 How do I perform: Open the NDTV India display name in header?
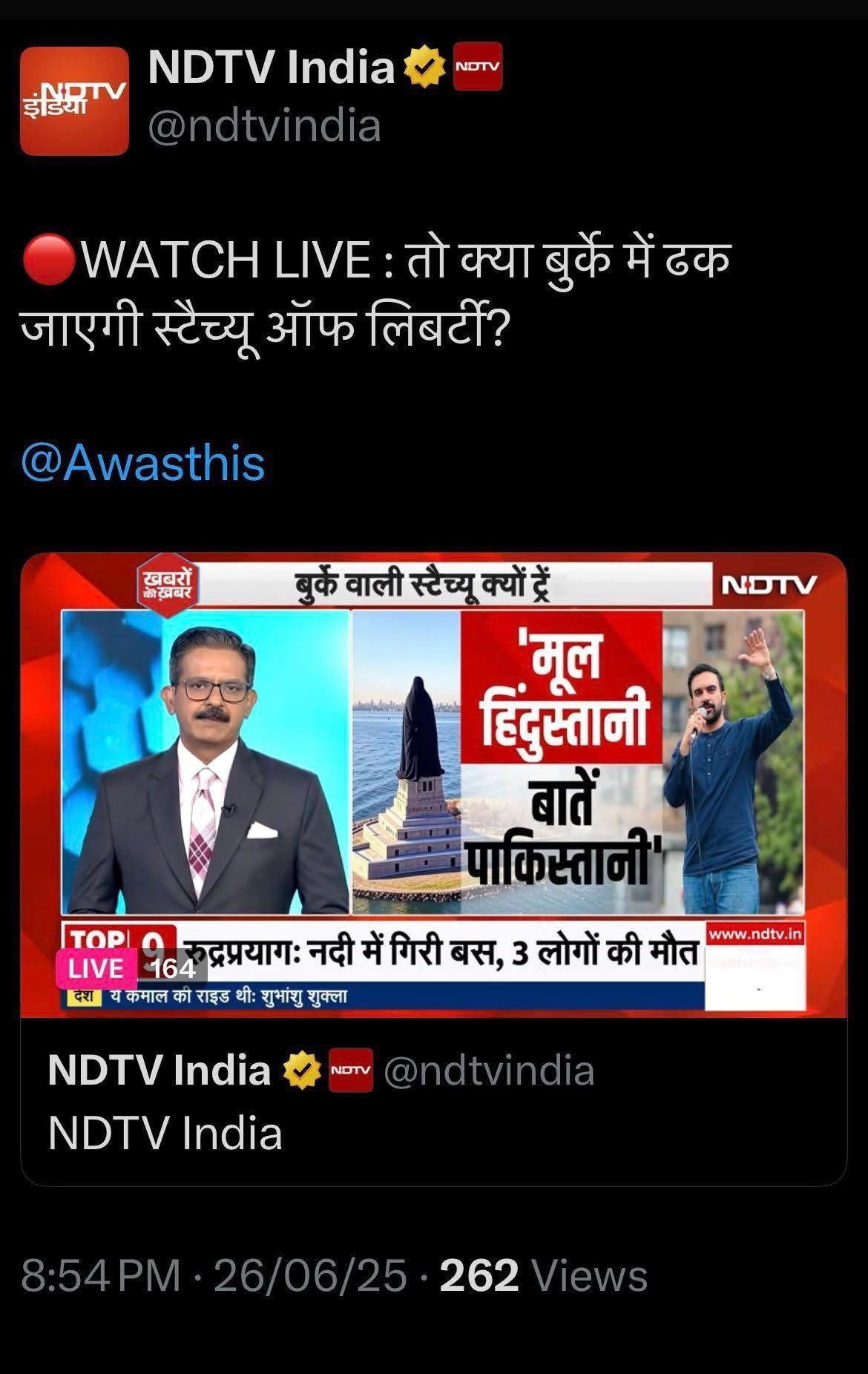[x=271, y=68]
